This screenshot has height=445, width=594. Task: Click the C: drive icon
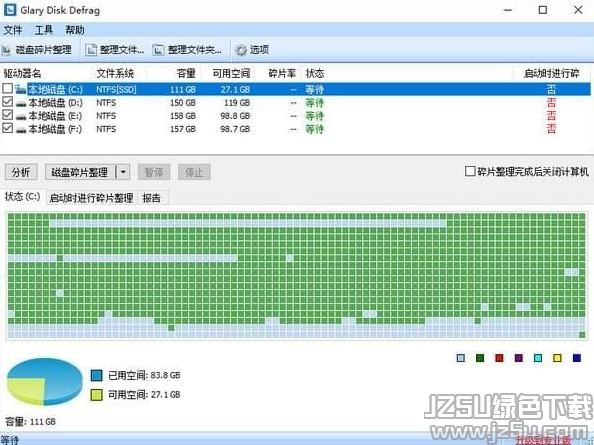(21, 89)
